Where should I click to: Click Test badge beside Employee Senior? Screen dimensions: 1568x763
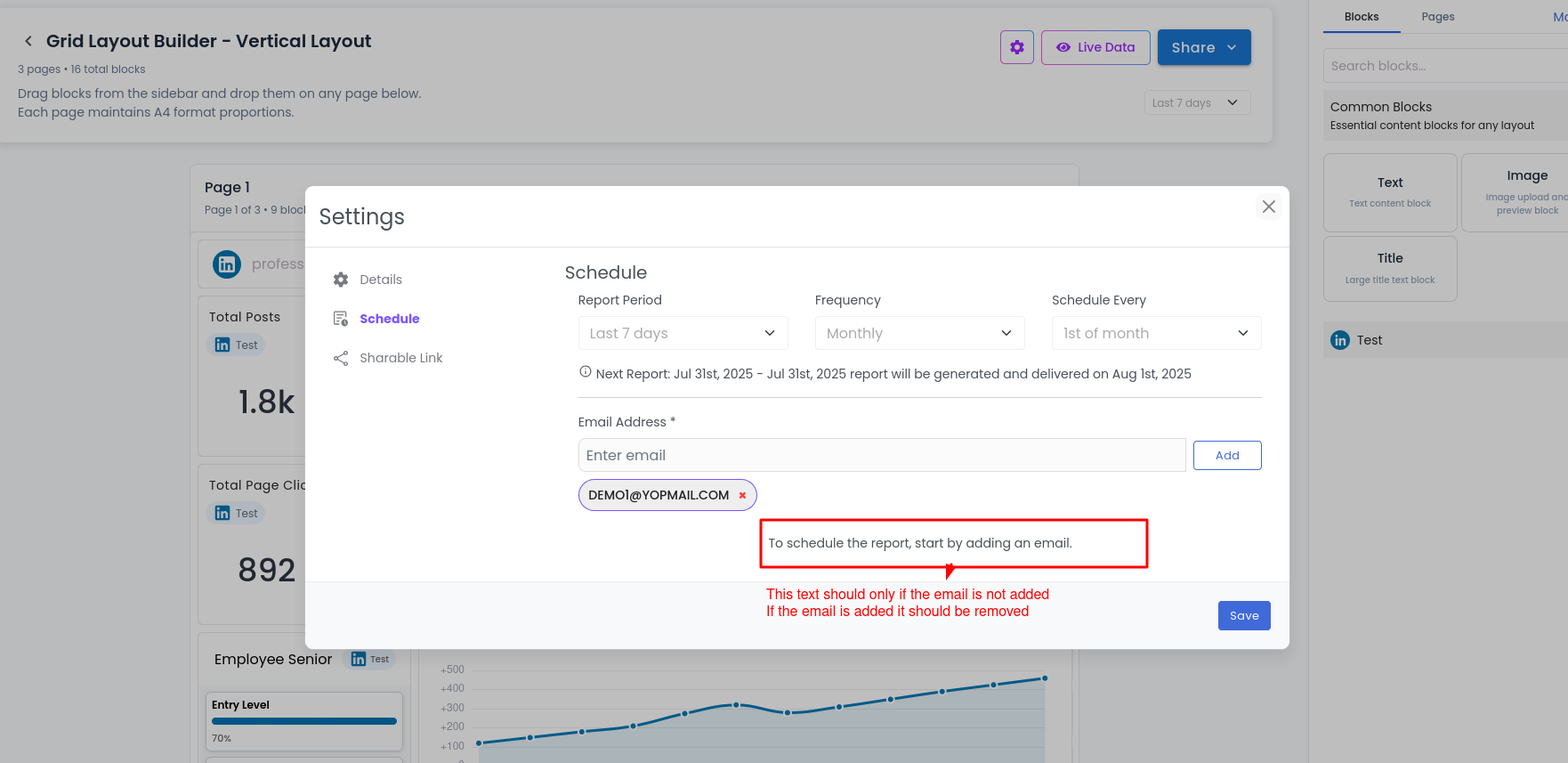pyautogui.click(x=369, y=659)
